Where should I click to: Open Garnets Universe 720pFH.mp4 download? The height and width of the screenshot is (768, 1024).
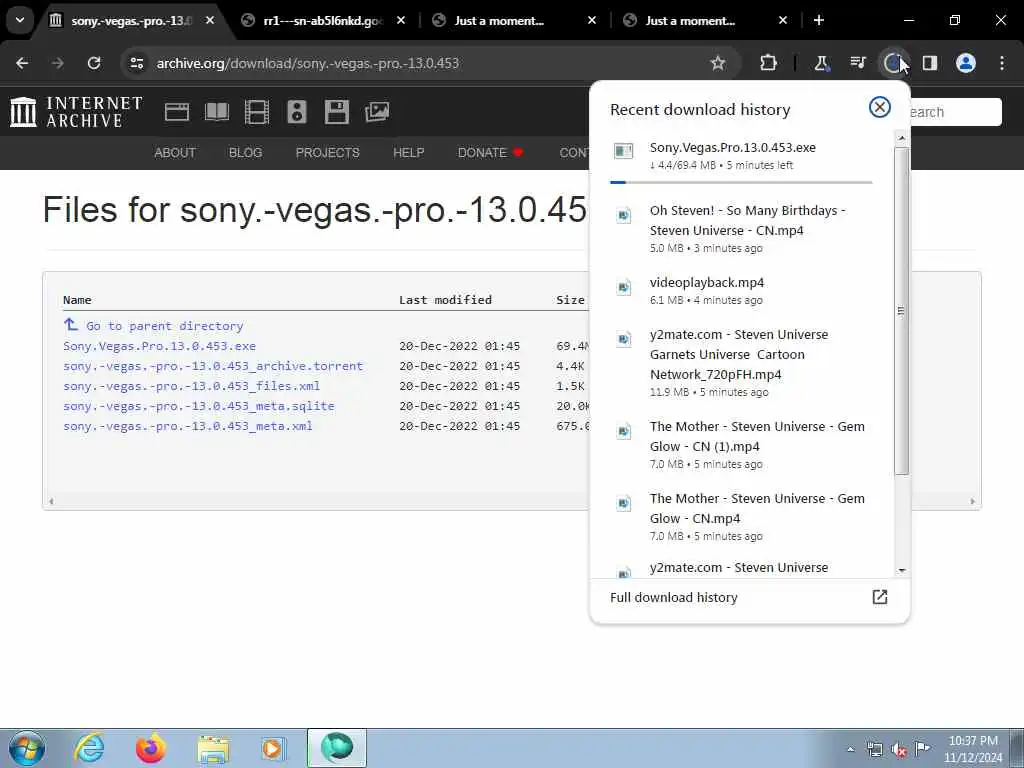tap(741, 363)
